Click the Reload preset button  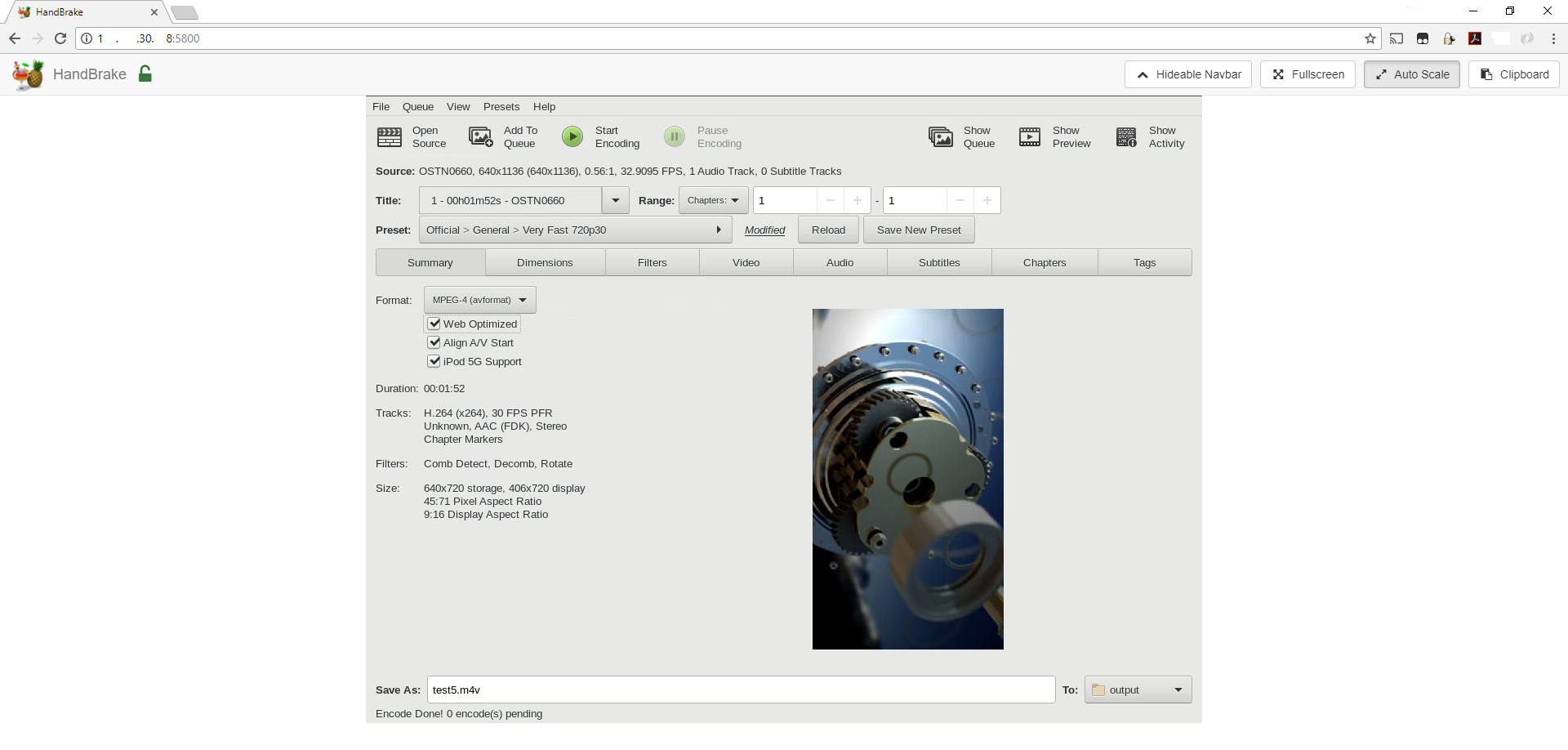pyautogui.click(x=829, y=230)
